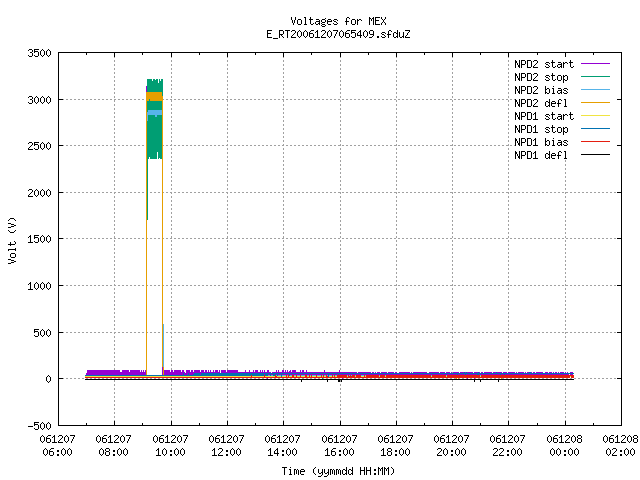Click the 061207 22:00 x-axis label
This screenshot has height=480, width=640.
point(507,446)
